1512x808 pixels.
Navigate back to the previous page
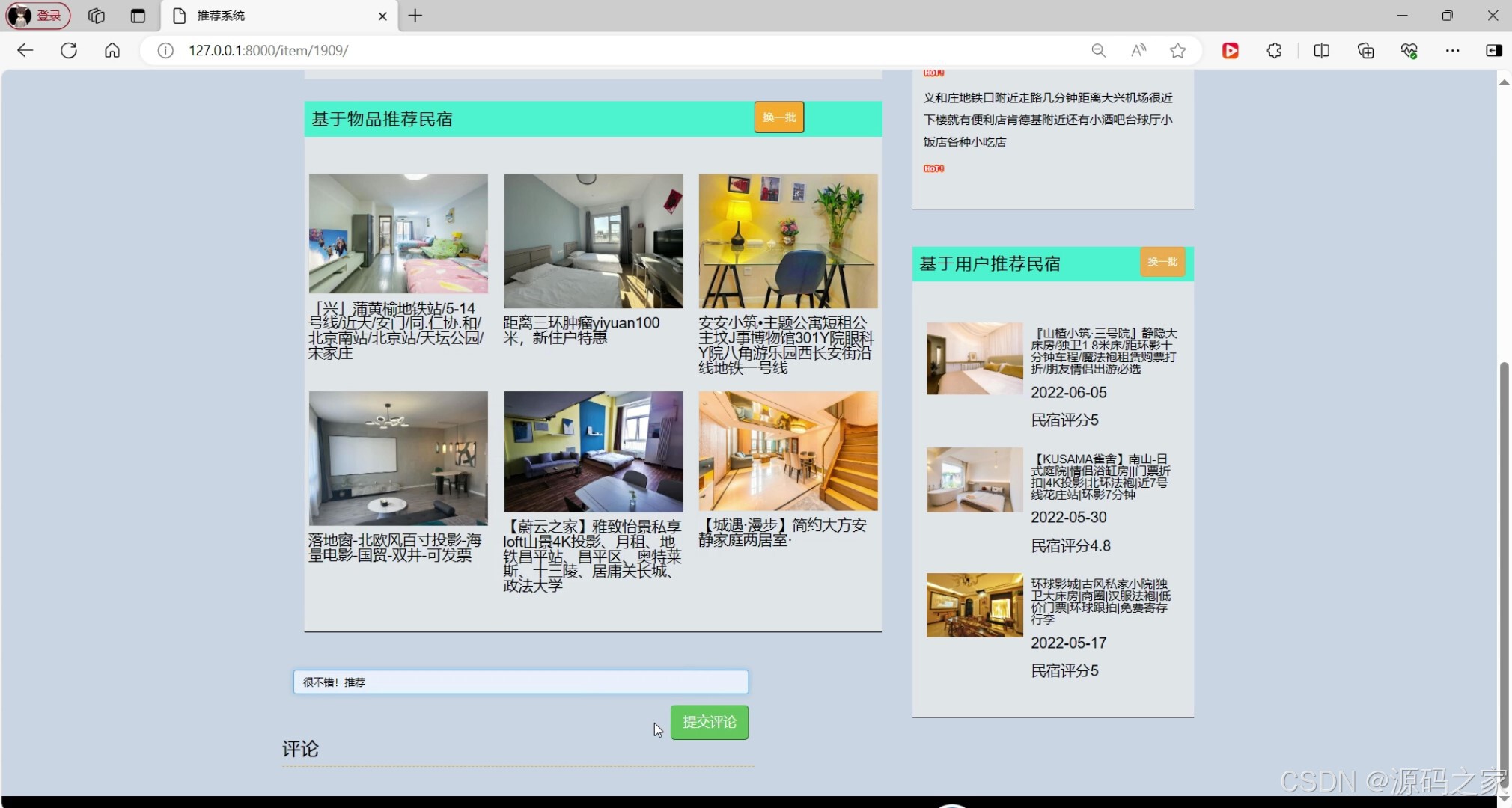coord(25,50)
